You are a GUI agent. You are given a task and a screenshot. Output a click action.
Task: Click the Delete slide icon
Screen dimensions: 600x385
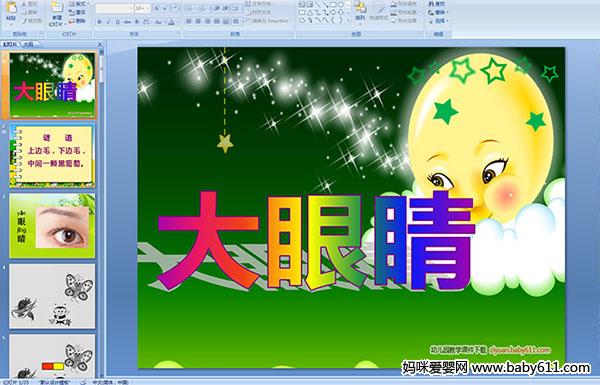(77, 21)
